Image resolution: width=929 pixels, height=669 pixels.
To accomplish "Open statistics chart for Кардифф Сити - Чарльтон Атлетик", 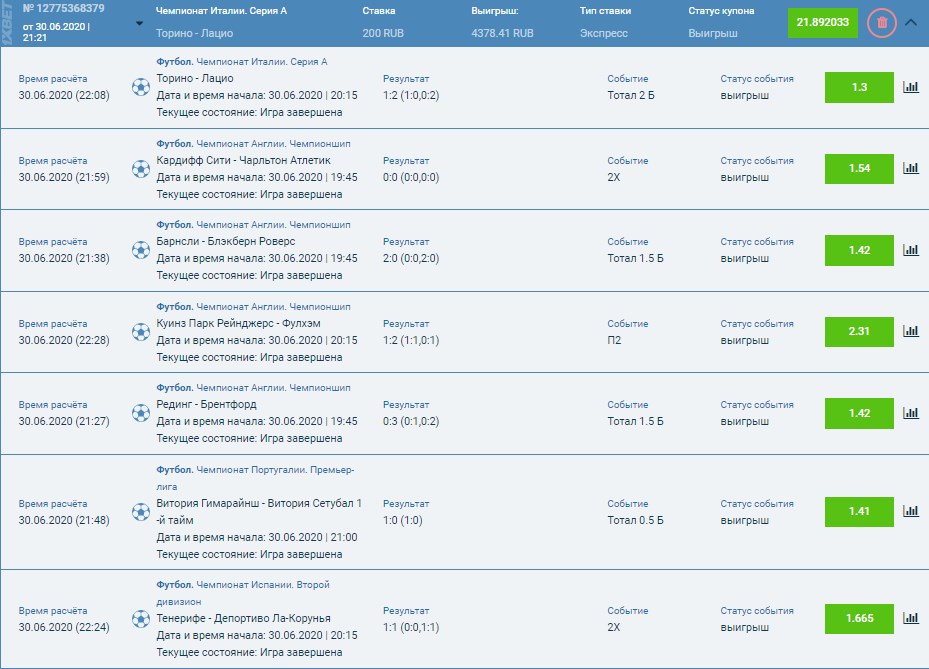I will (x=911, y=168).
